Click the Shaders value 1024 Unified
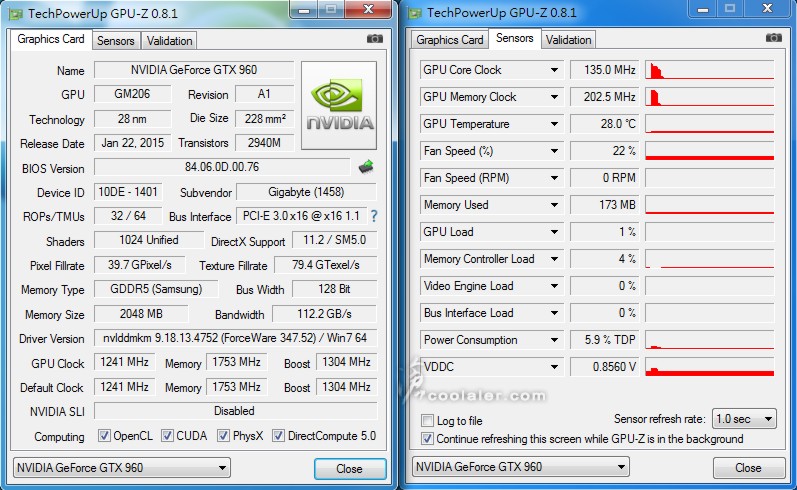Screen dimensions: 797x490 (149, 240)
